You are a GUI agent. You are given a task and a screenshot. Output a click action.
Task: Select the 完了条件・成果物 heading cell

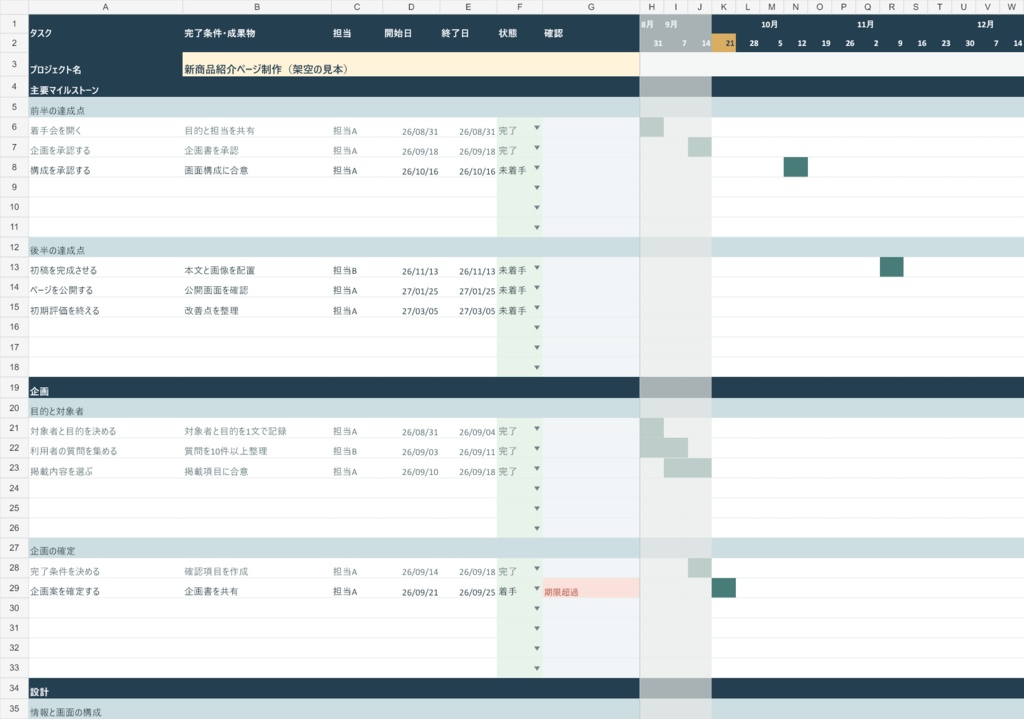(257, 33)
